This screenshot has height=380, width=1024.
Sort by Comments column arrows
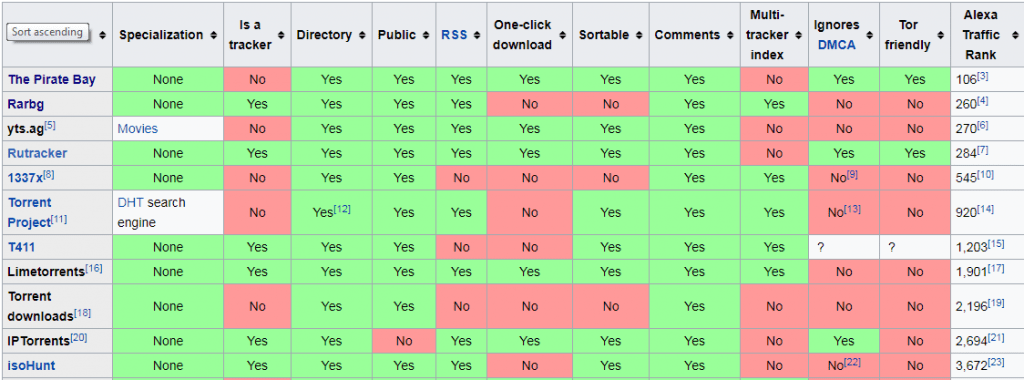click(730, 35)
